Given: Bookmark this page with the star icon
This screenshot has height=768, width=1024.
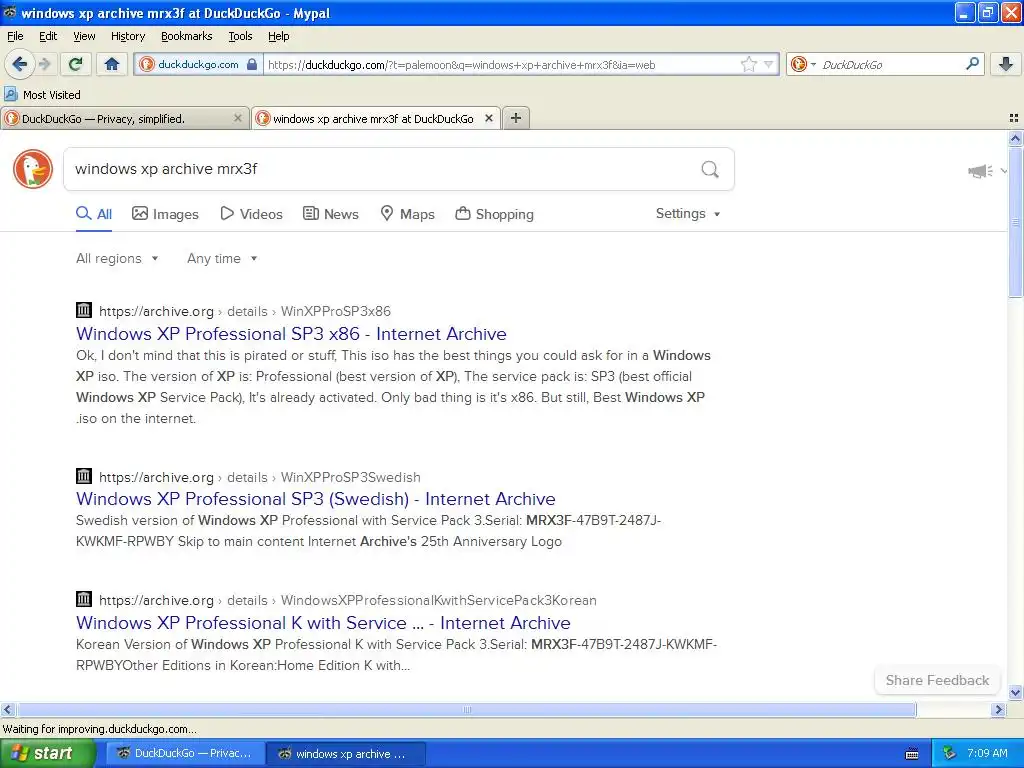Looking at the screenshot, I should click(748, 64).
